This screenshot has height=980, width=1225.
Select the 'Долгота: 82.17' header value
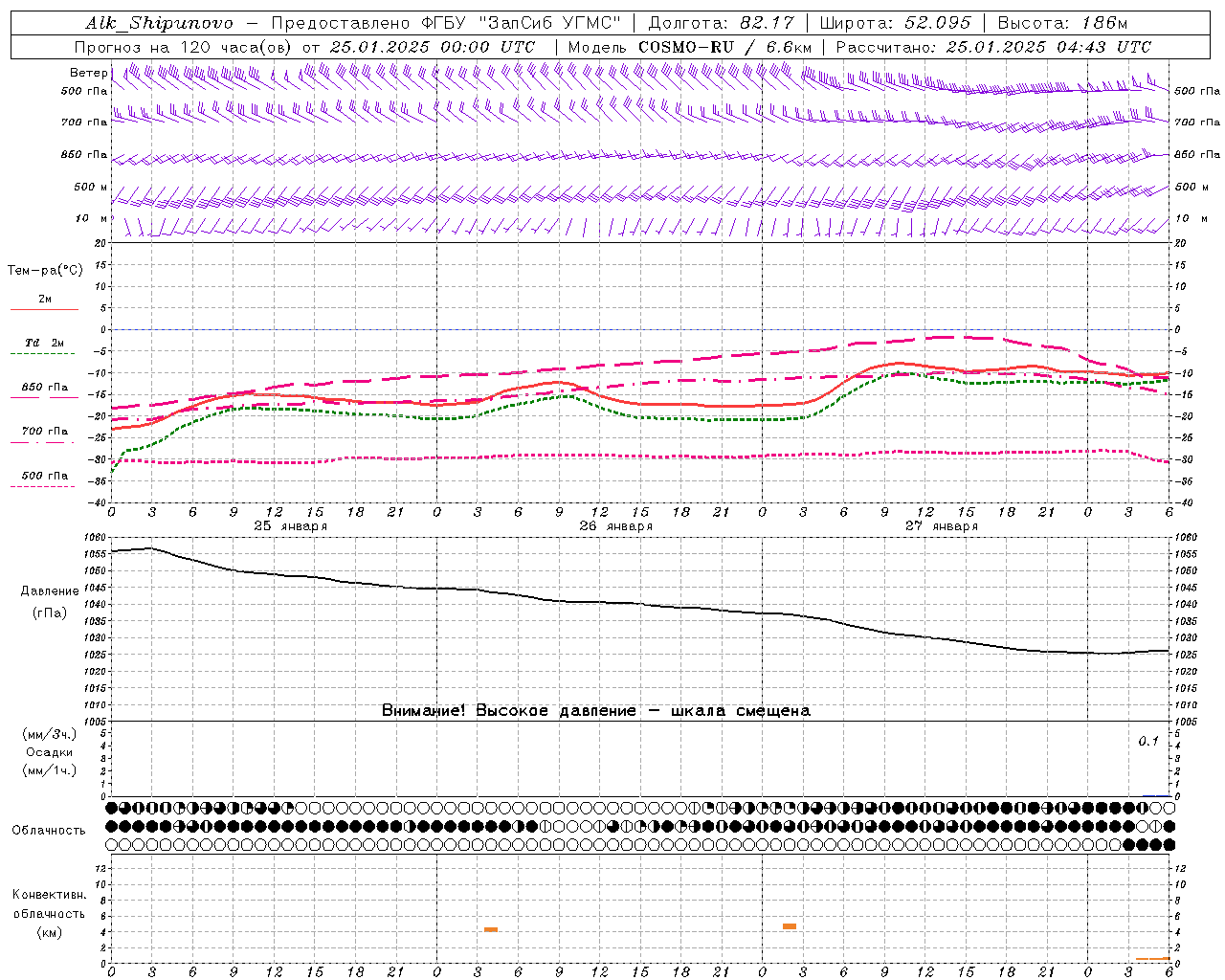pyautogui.click(x=721, y=23)
